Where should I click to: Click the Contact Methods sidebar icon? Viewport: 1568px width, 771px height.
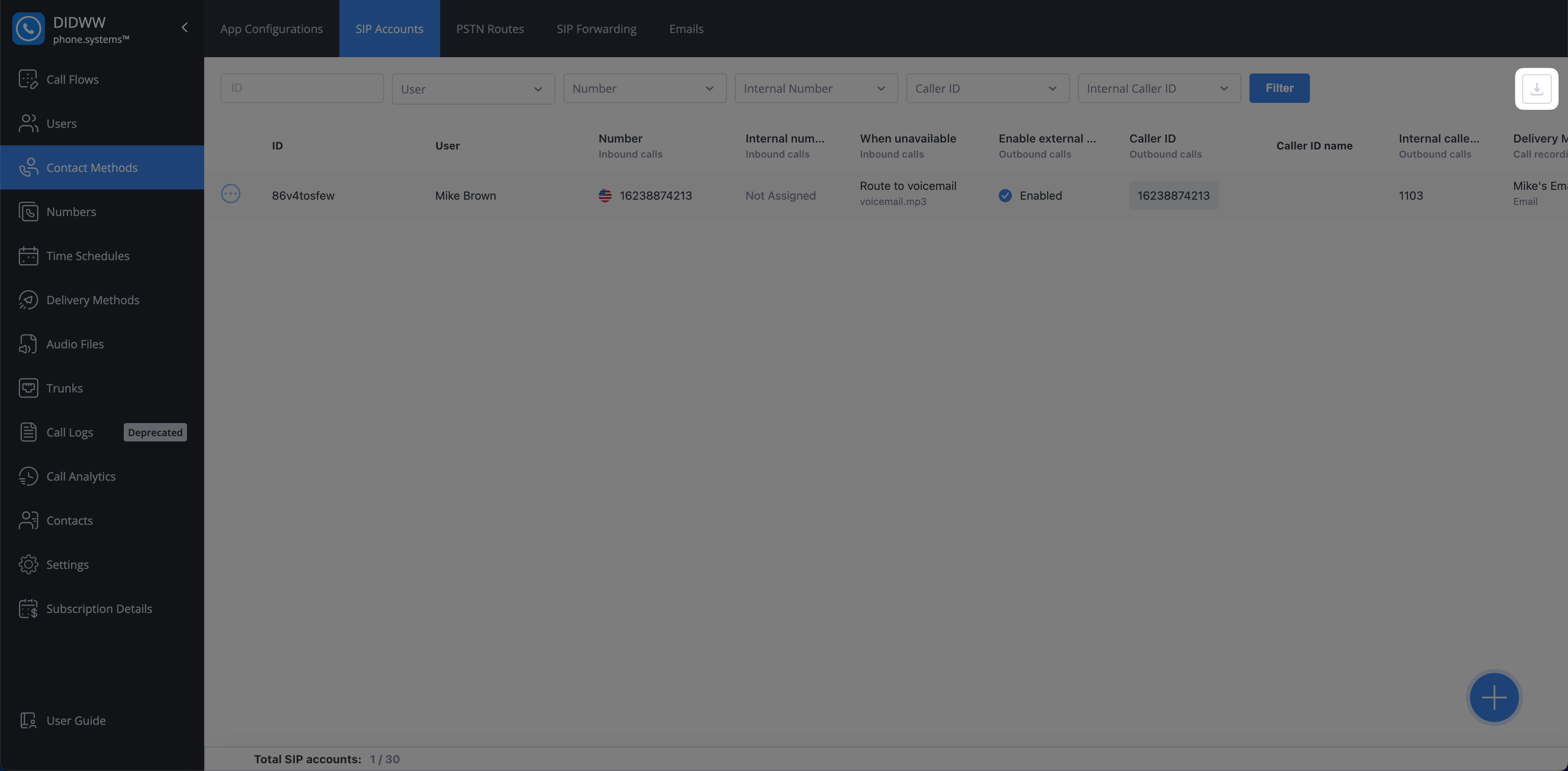click(x=28, y=168)
